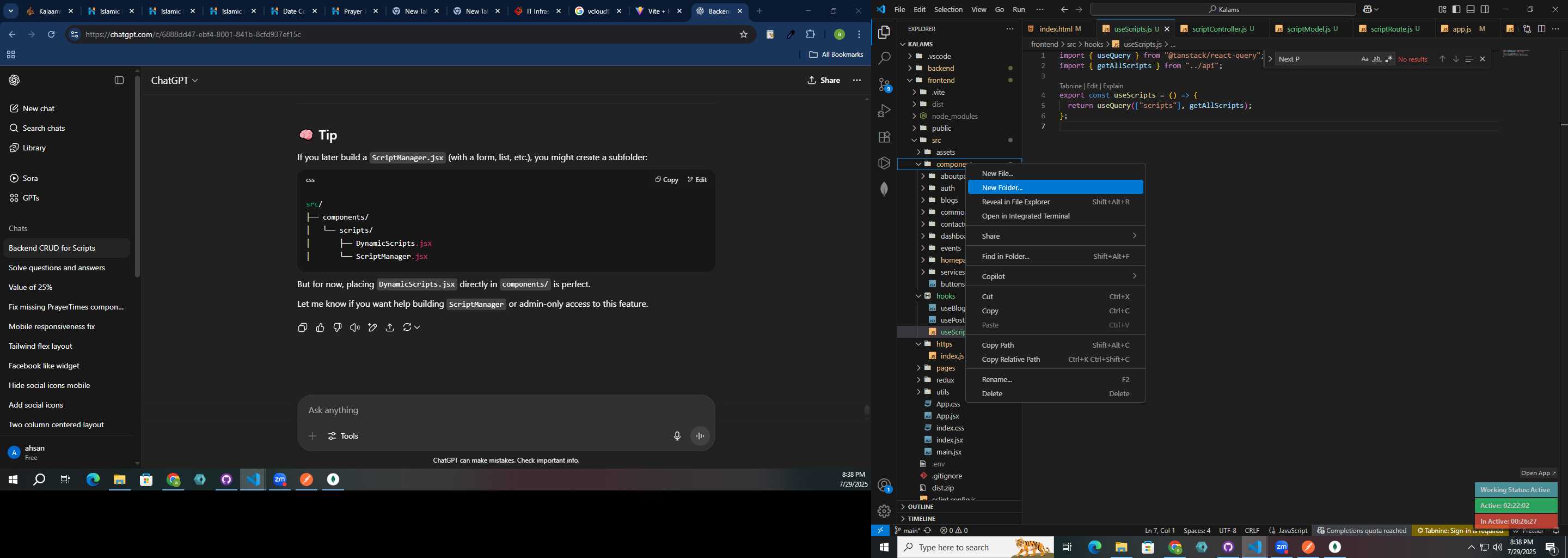Click the Share button in ChatGPT header
Screen dimensions: 1568x558
[824, 81]
